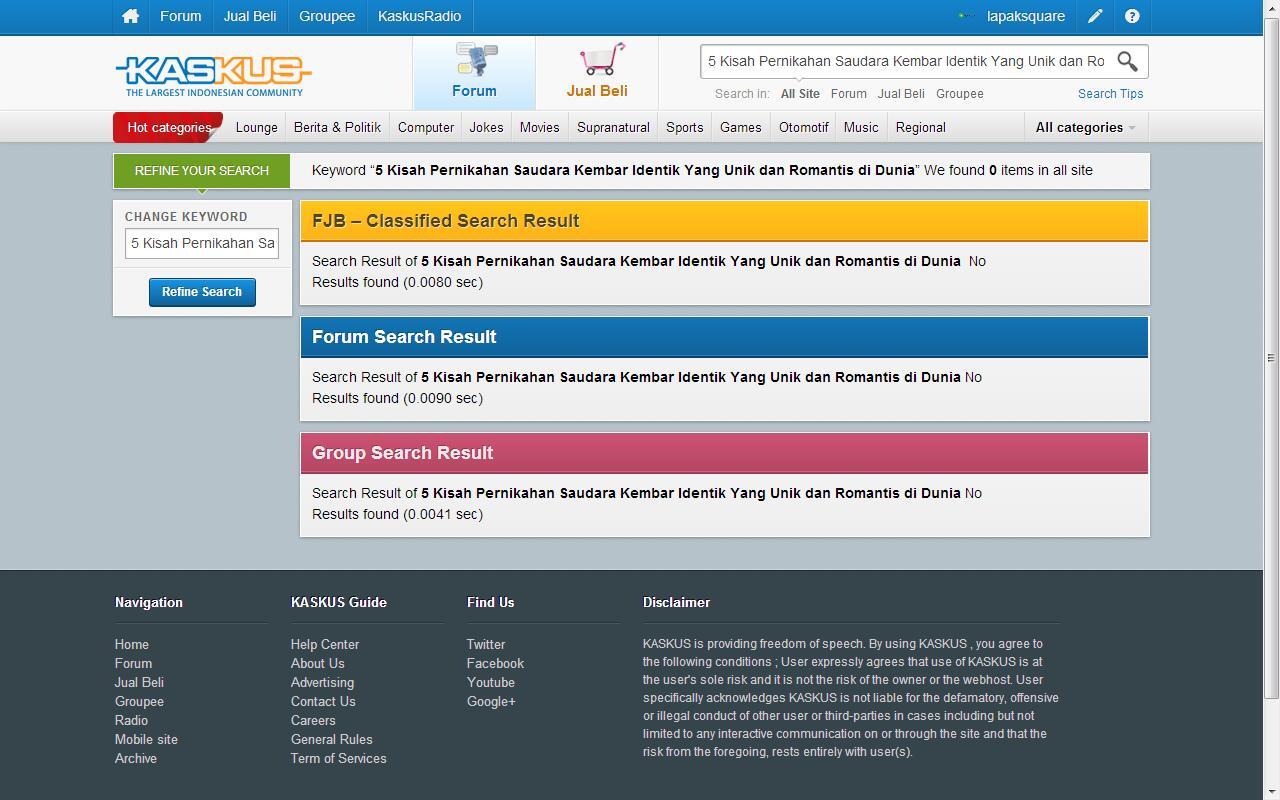Image resolution: width=1280 pixels, height=800 pixels.
Task: Open footer Radio link
Action: [131, 721]
